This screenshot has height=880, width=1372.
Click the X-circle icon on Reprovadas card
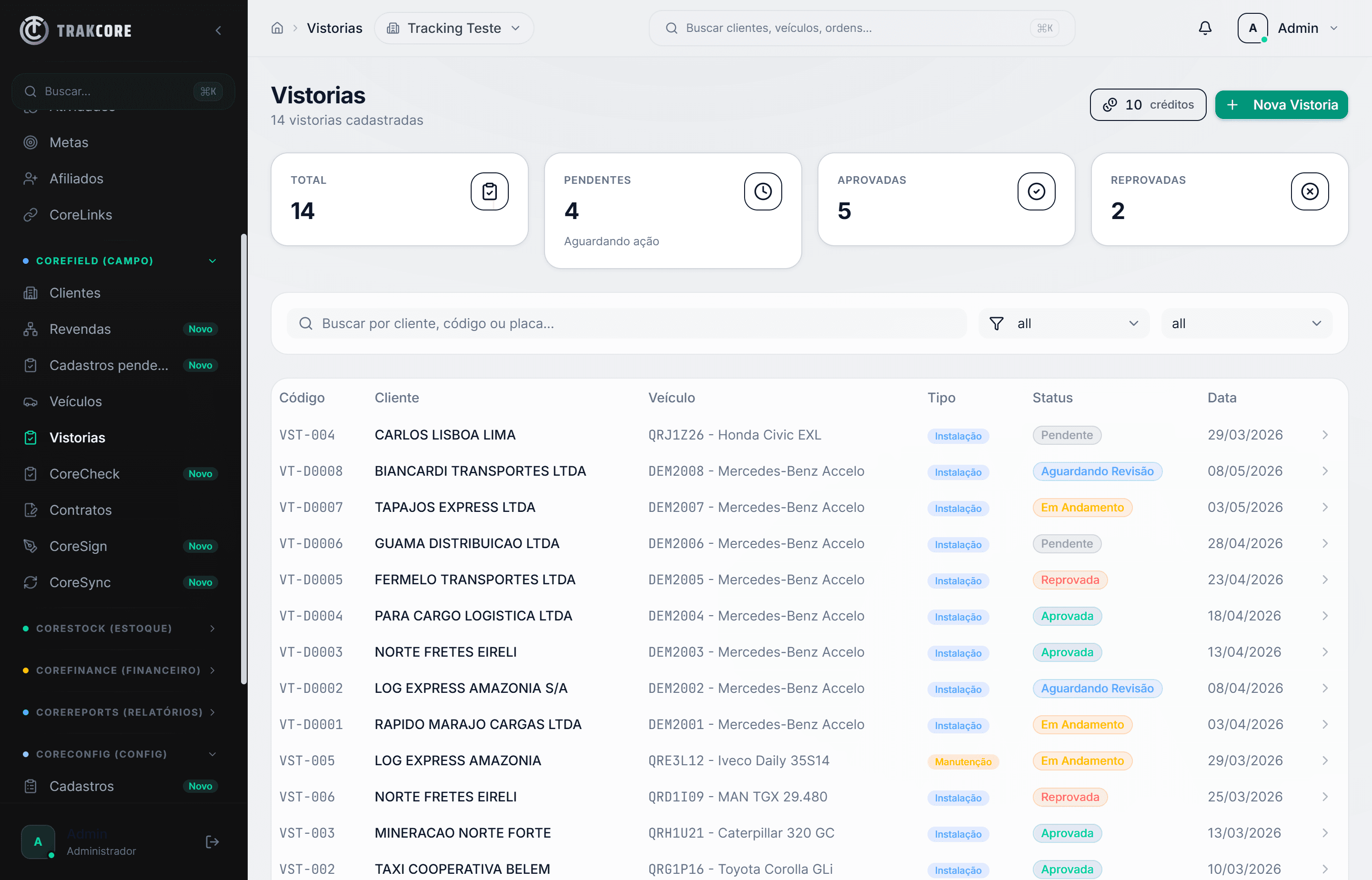[x=1310, y=191]
